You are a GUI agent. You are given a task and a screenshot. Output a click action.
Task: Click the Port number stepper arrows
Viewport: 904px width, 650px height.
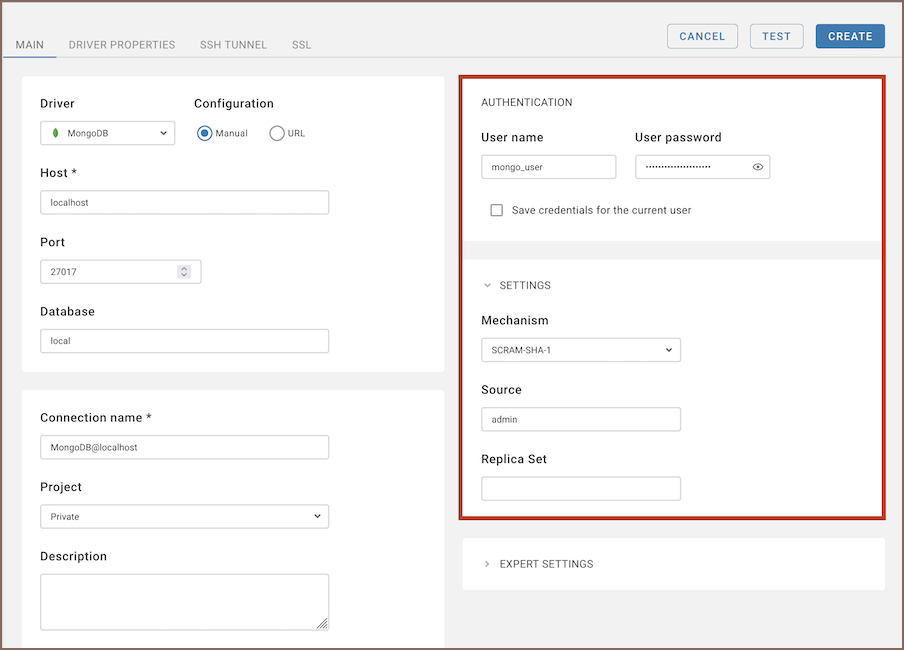(184, 271)
